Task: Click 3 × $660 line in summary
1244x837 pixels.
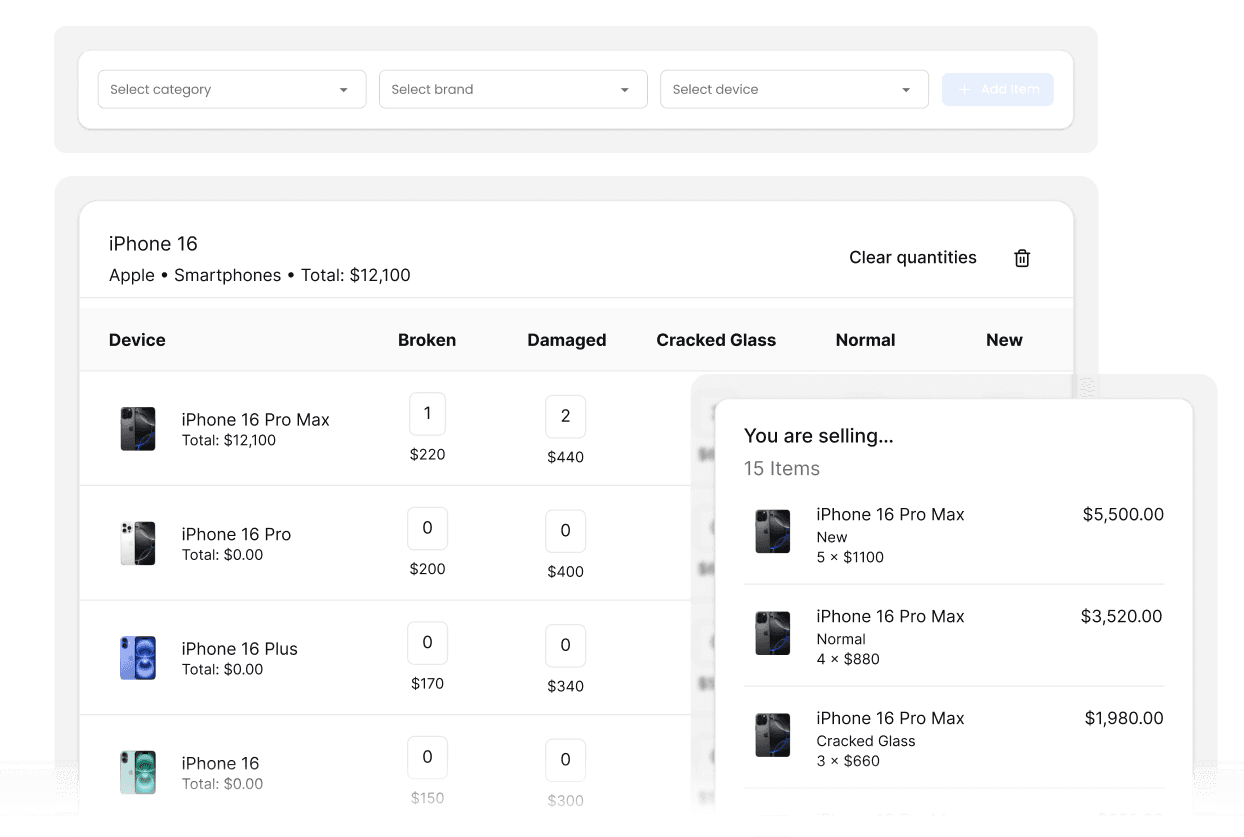Action: coord(848,761)
